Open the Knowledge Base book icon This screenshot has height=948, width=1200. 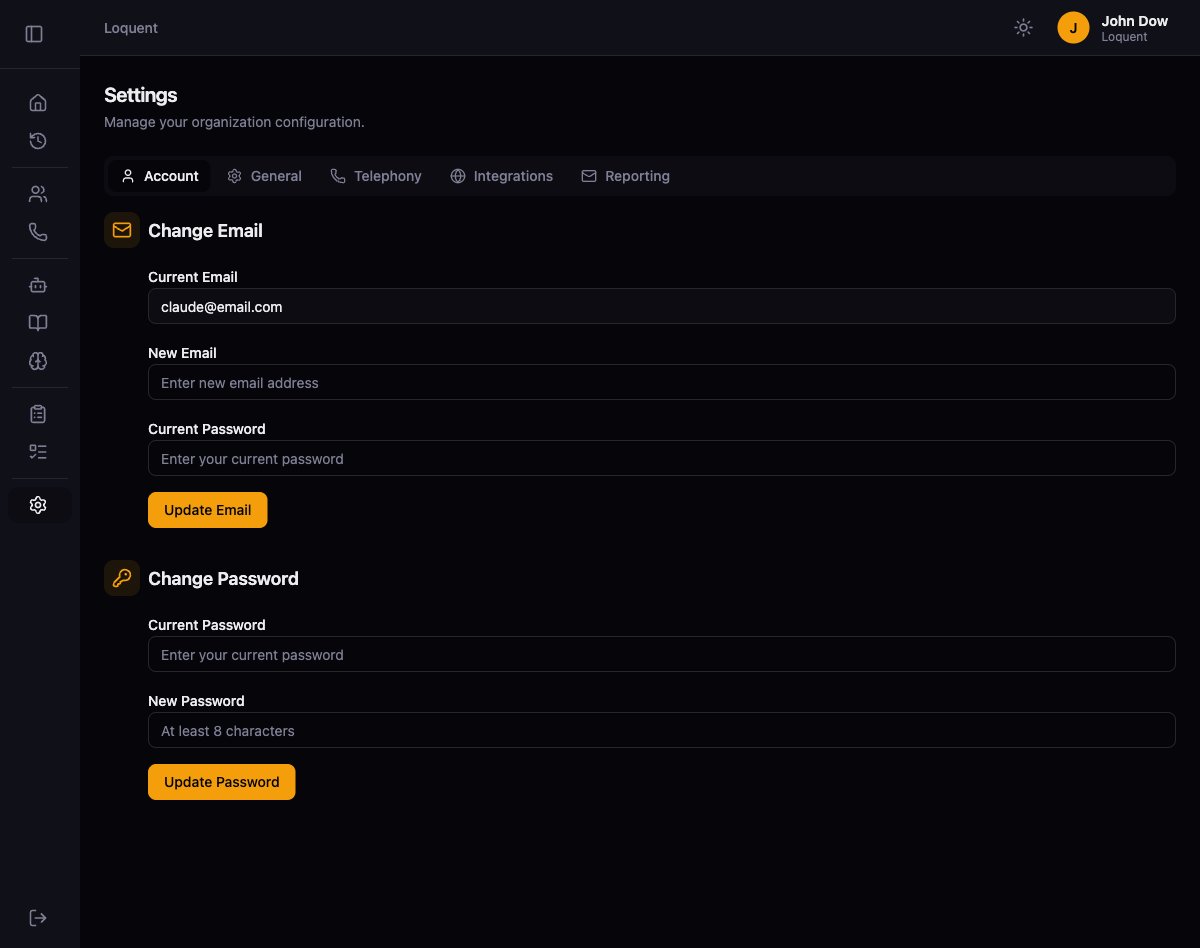pyautogui.click(x=38, y=323)
